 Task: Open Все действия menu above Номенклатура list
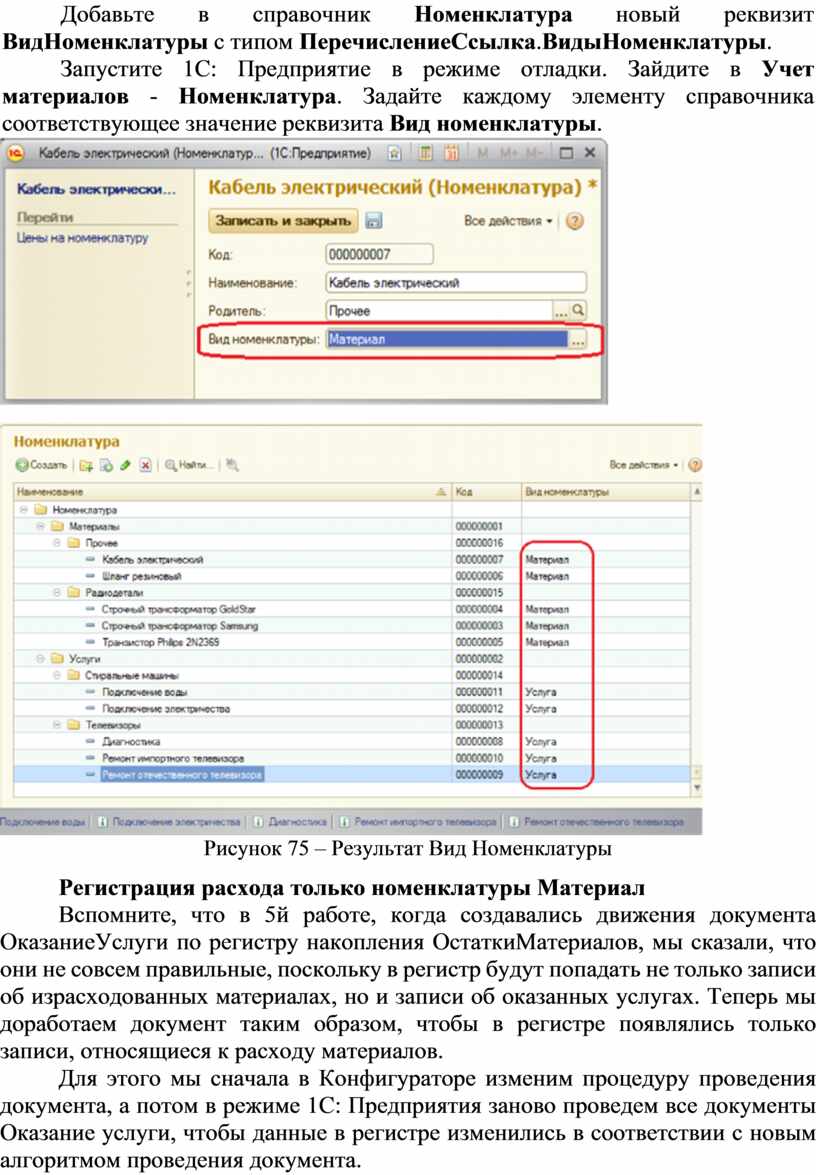click(645, 465)
